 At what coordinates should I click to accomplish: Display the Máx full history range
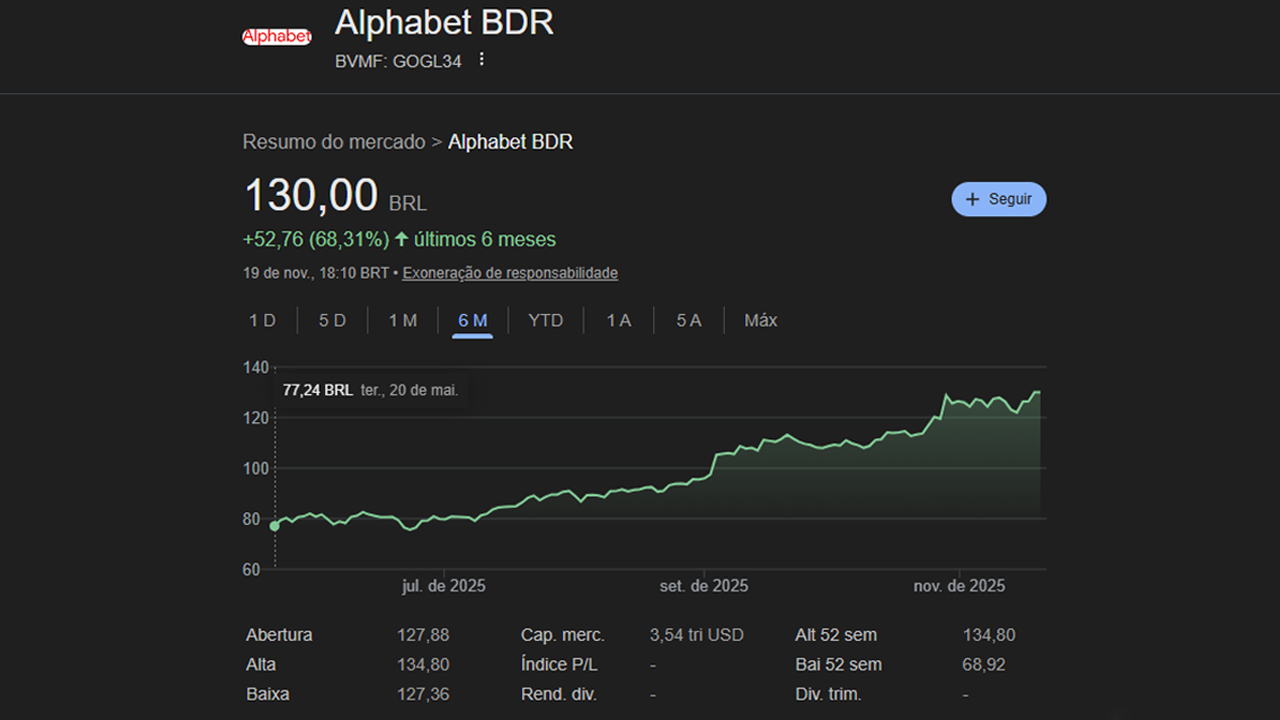761,321
